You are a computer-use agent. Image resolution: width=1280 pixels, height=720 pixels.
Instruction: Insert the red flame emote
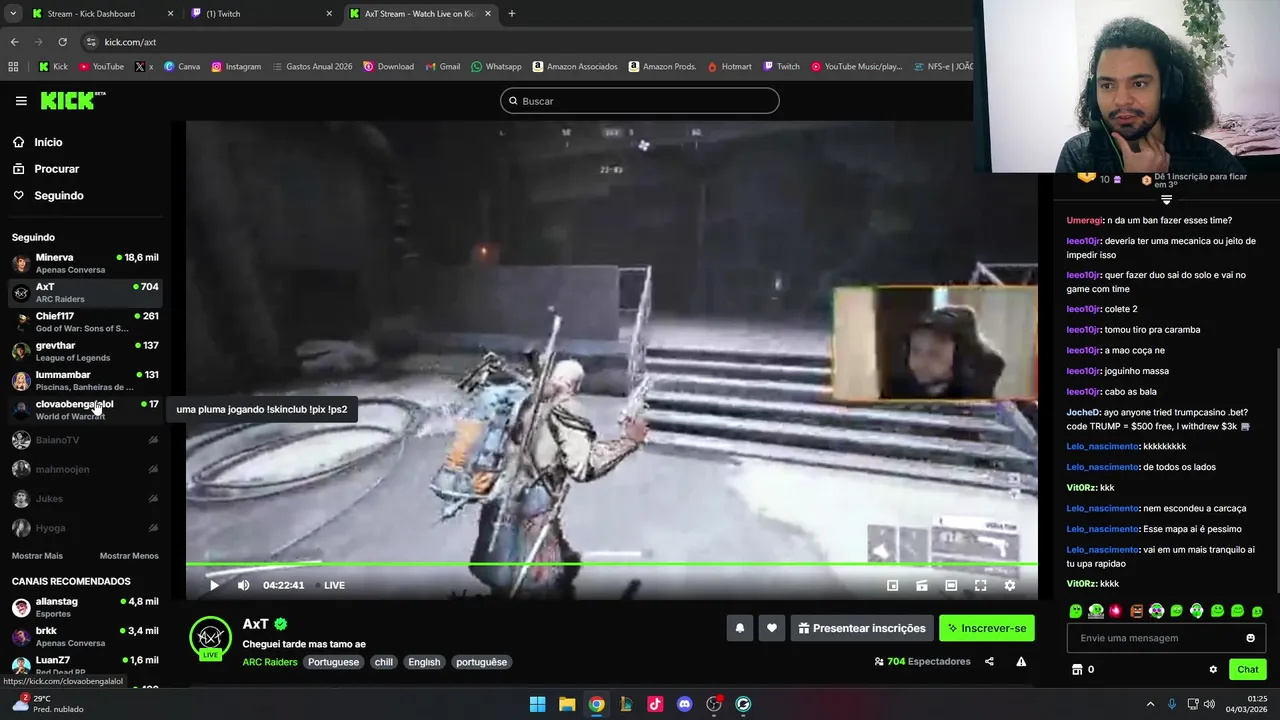1116,611
